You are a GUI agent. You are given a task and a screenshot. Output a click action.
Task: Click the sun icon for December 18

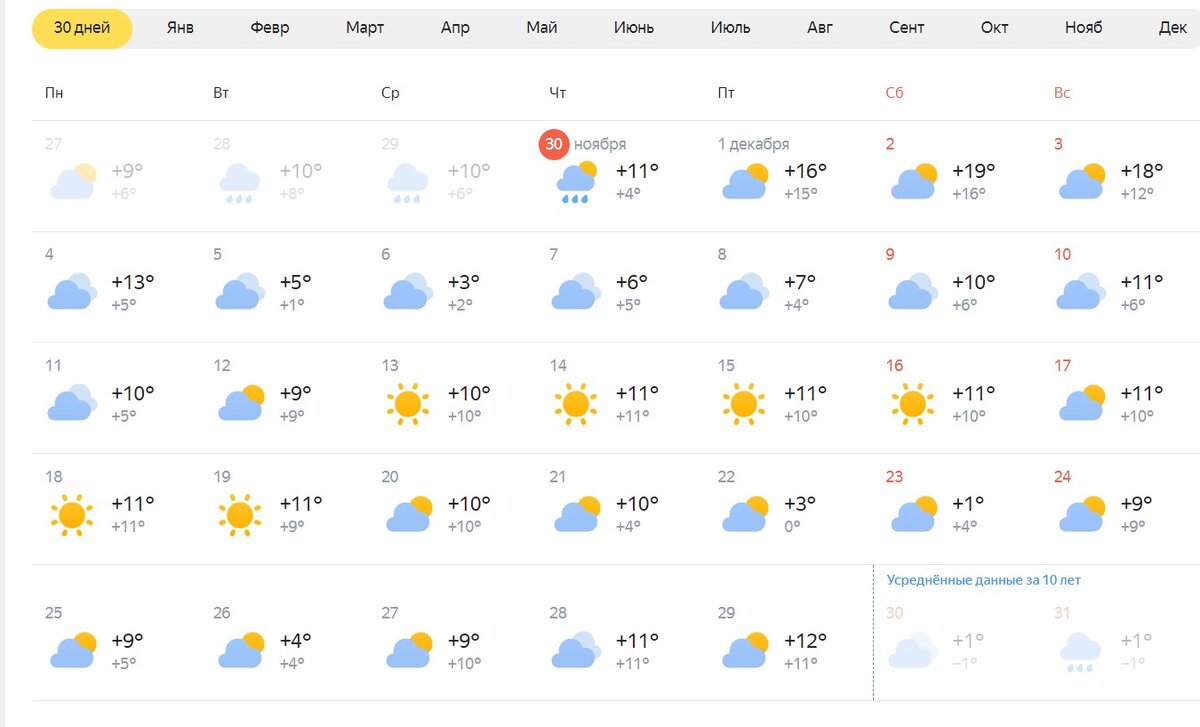(71, 515)
